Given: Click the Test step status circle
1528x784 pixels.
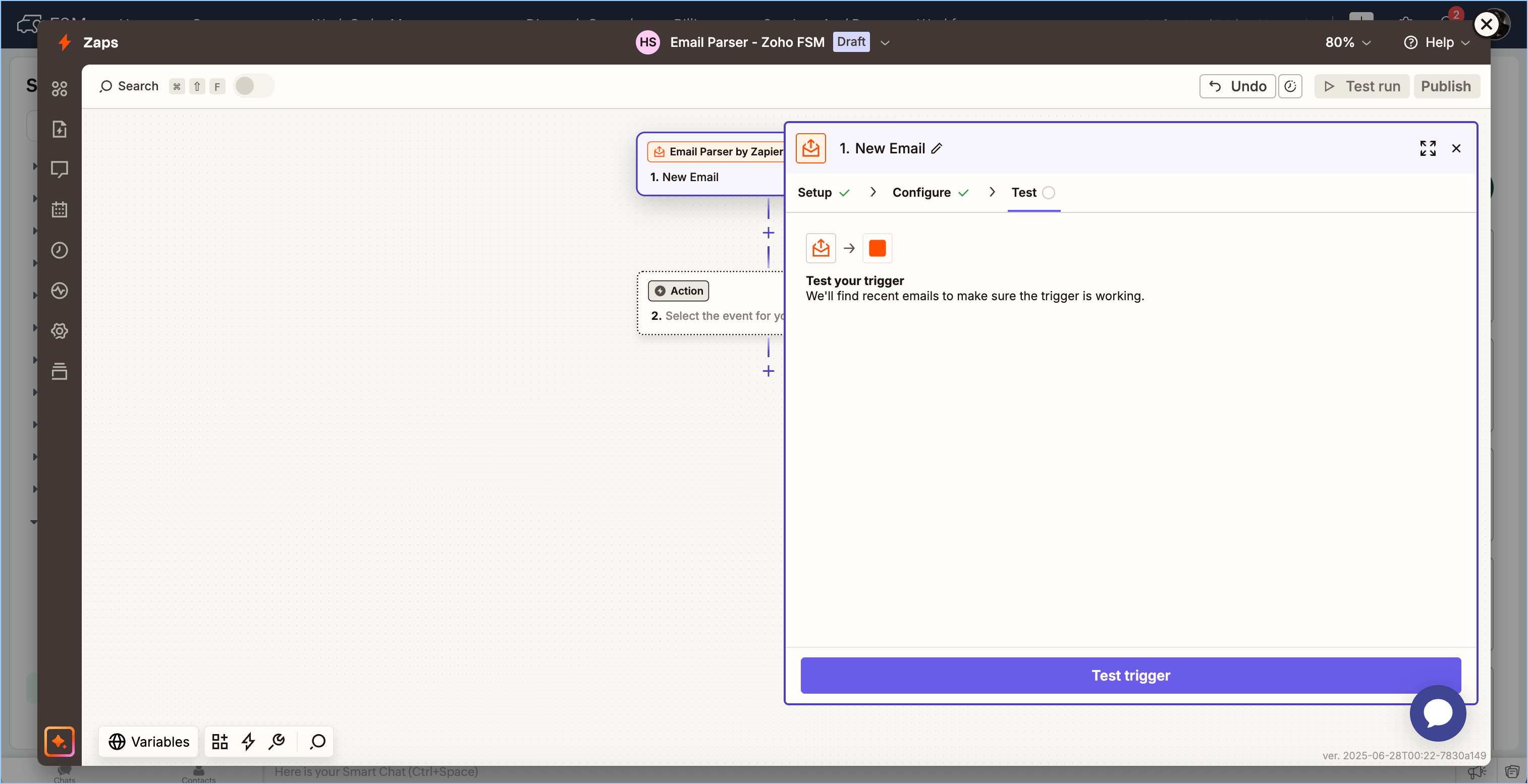Looking at the screenshot, I should [1048, 193].
